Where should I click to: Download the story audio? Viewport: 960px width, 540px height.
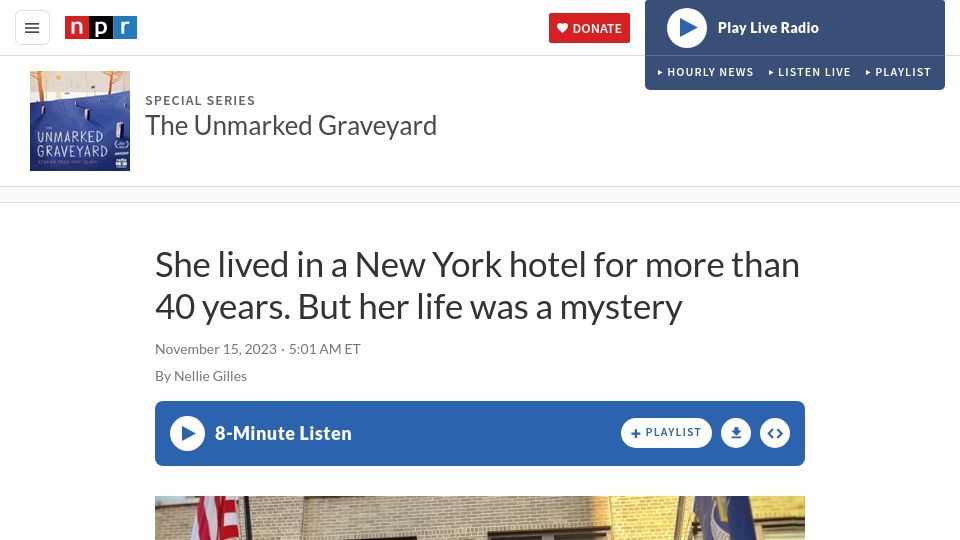pos(736,433)
